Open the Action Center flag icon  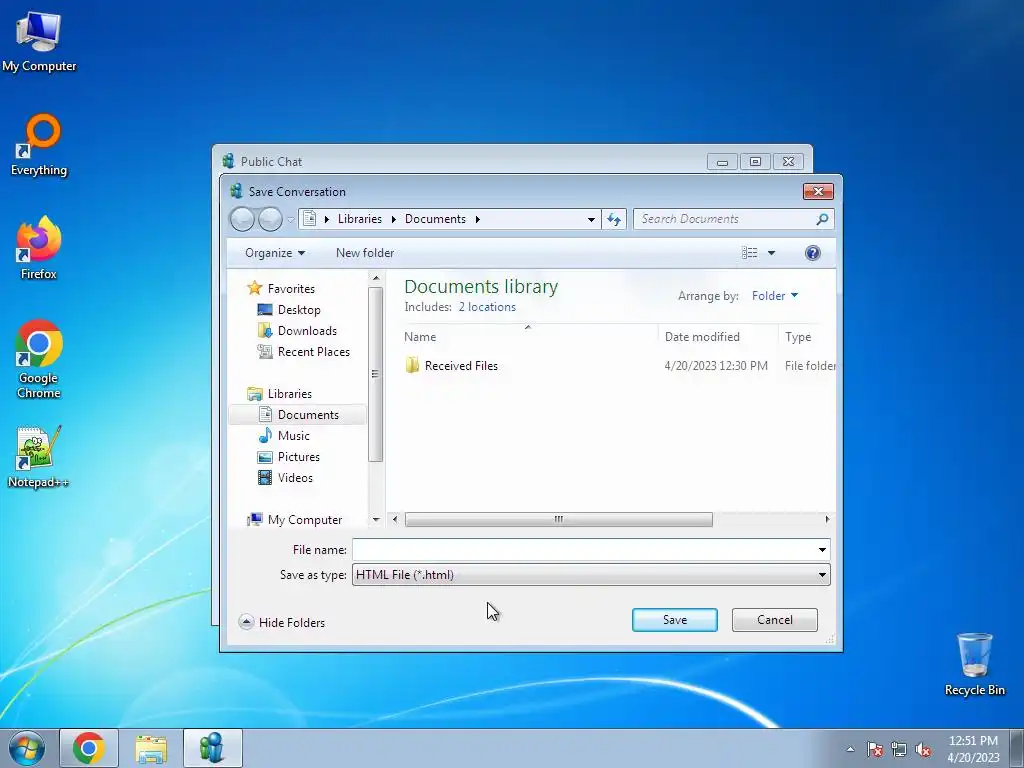875,749
